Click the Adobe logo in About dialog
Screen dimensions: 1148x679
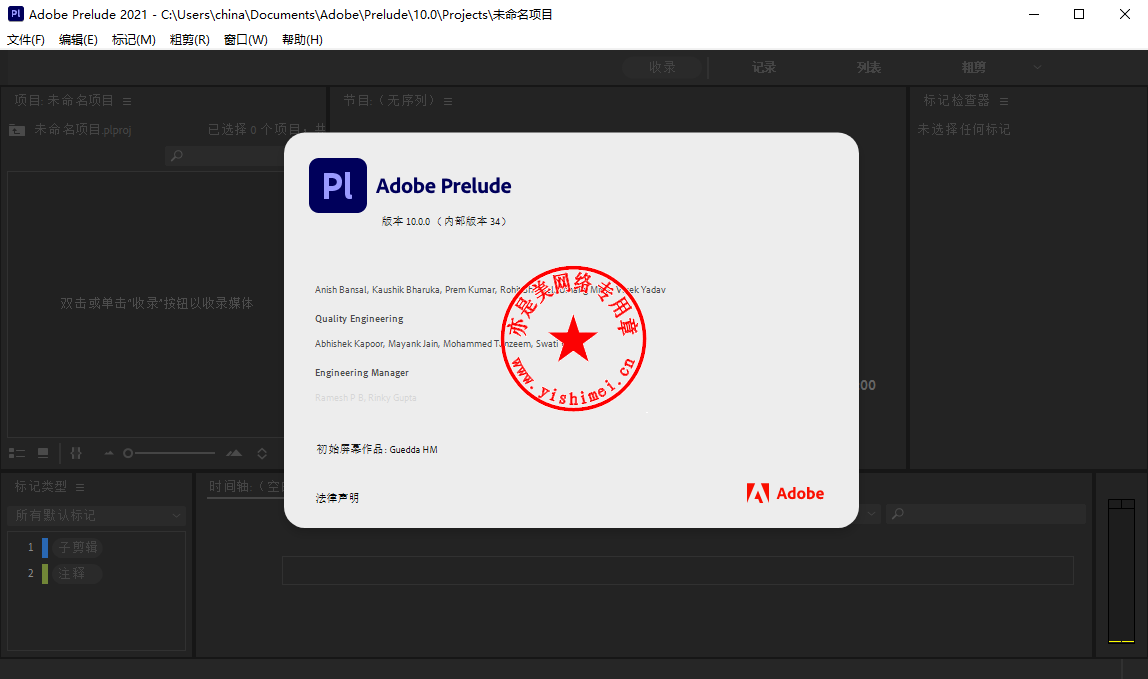pyautogui.click(x=785, y=494)
